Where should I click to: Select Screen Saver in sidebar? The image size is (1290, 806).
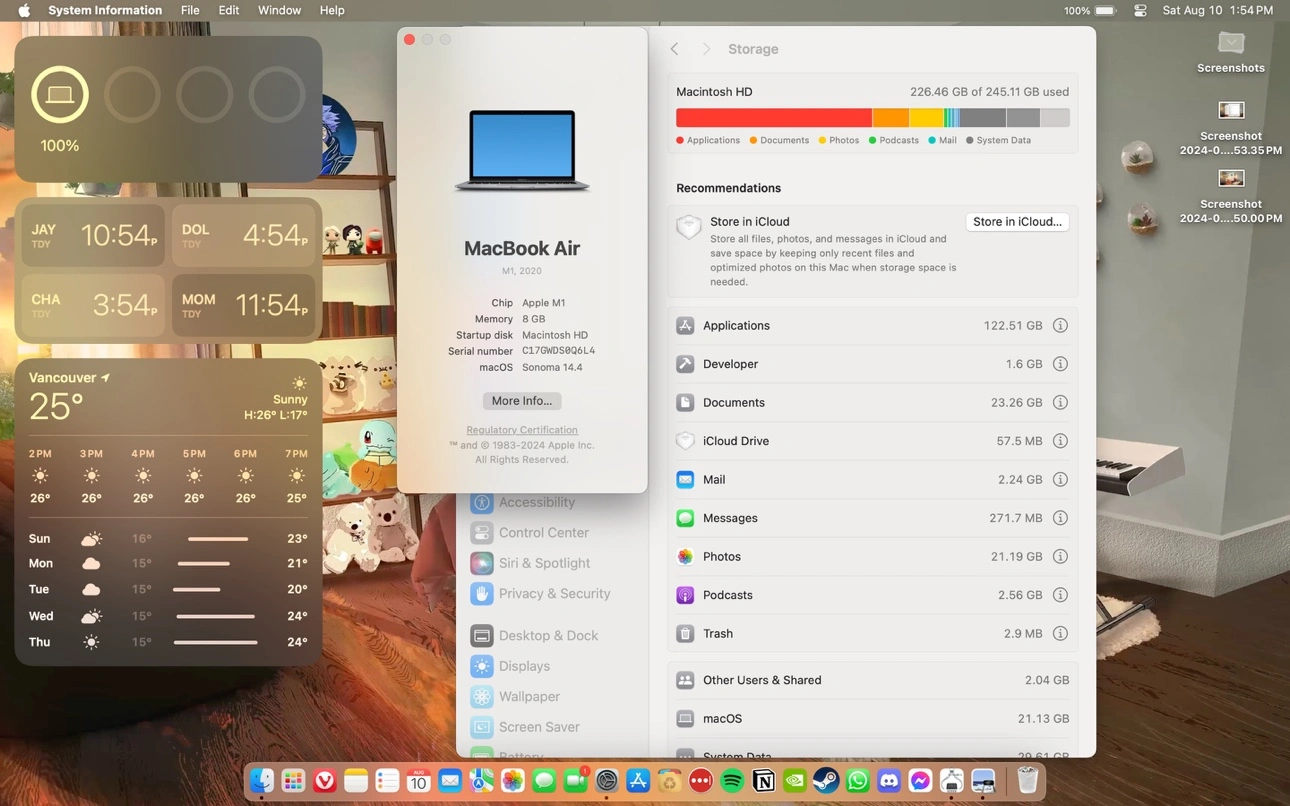click(x=539, y=727)
